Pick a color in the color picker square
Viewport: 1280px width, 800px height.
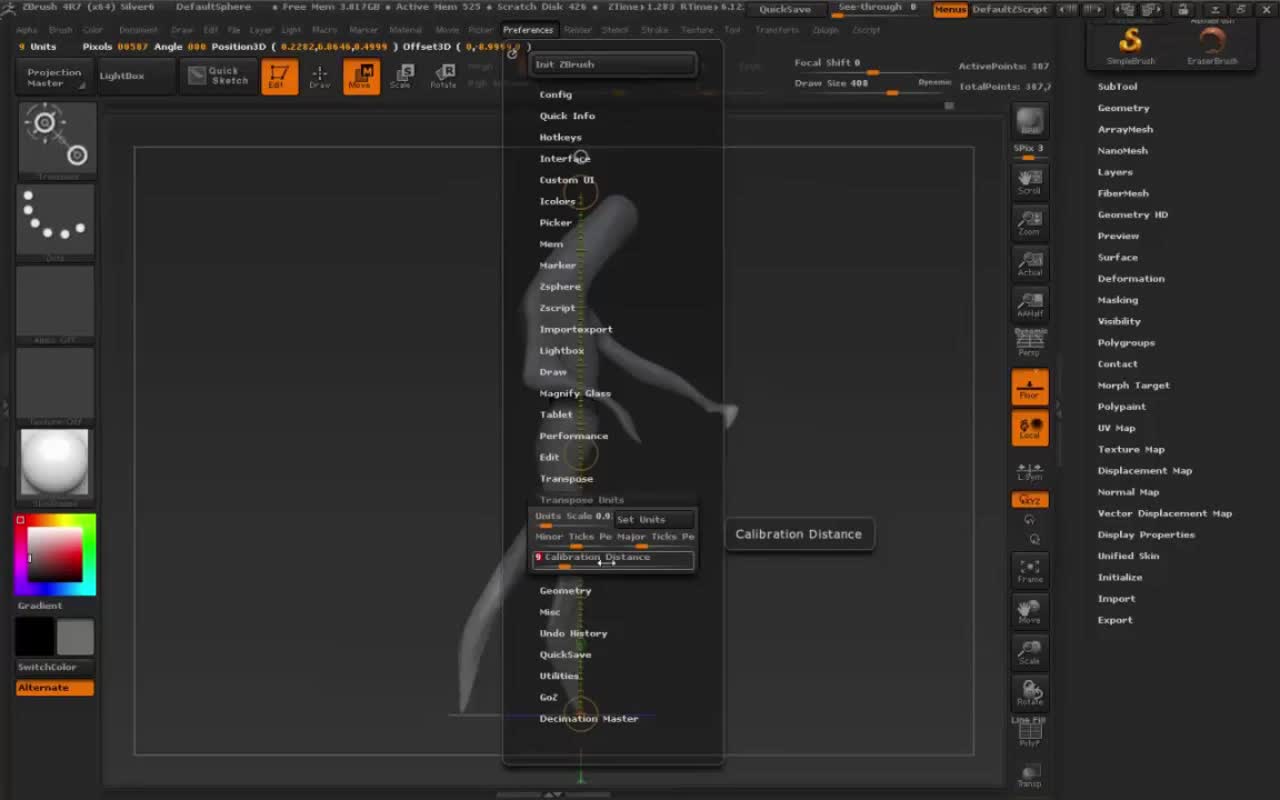point(55,554)
